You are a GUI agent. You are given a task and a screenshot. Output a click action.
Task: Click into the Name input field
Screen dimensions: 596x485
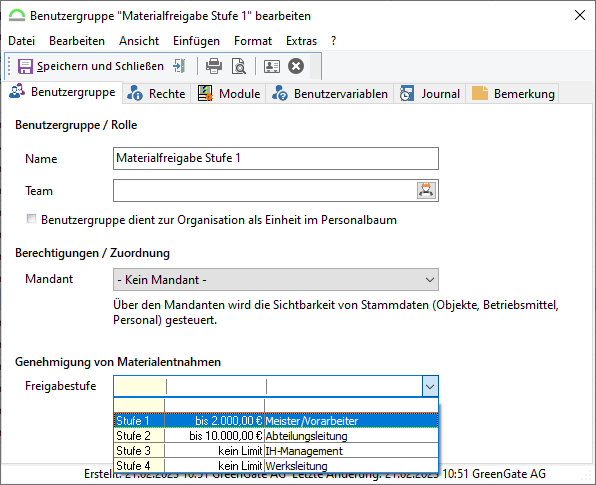[x=276, y=158]
